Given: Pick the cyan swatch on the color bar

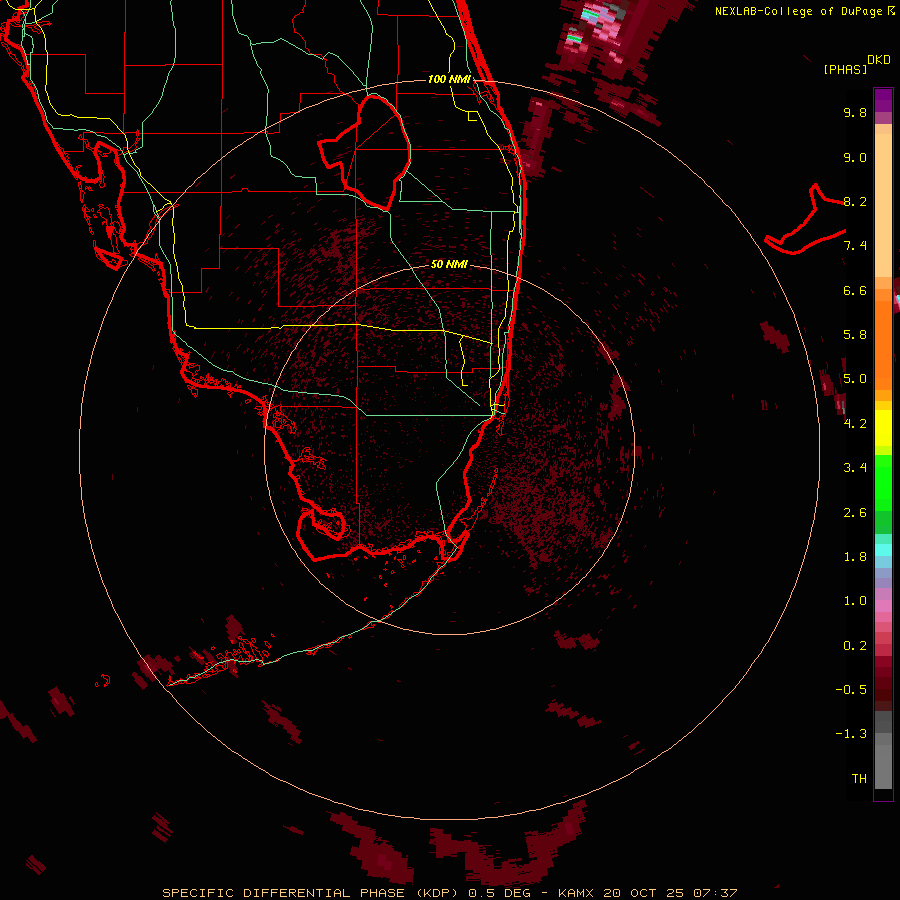Looking at the screenshot, I should tap(883, 550).
